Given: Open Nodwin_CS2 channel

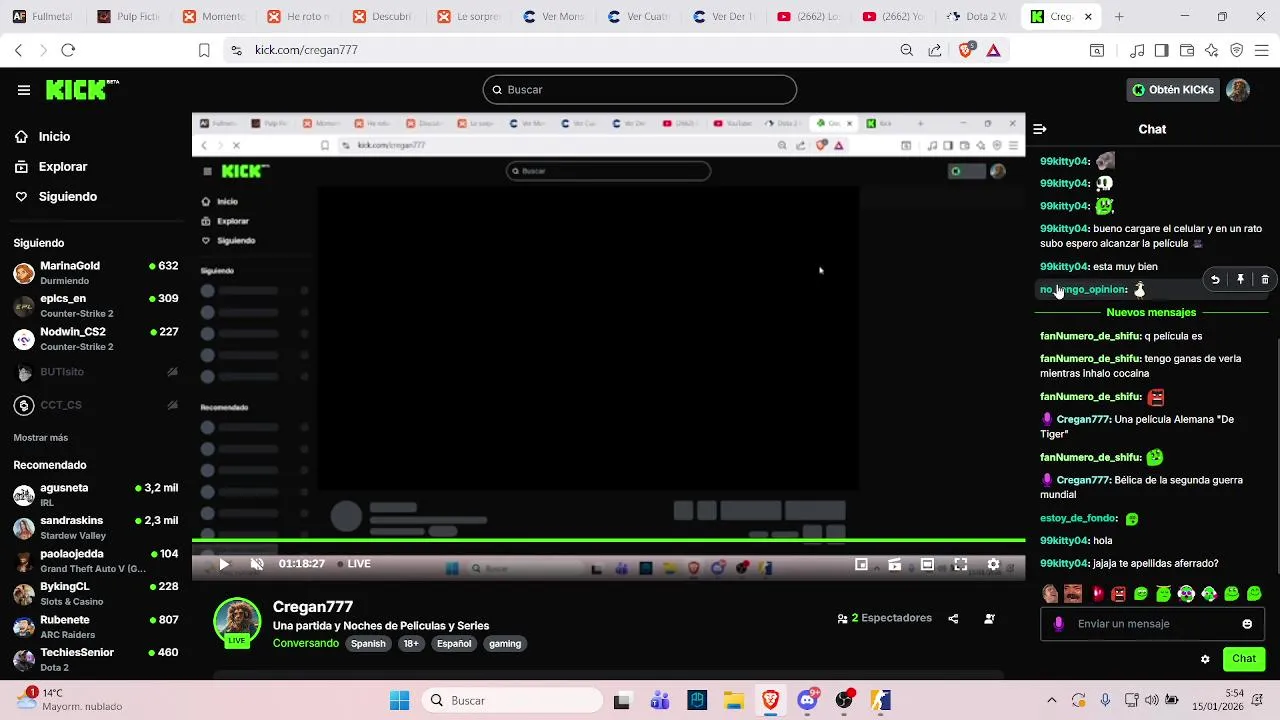Looking at the screenshot, I should pos(96,339).
